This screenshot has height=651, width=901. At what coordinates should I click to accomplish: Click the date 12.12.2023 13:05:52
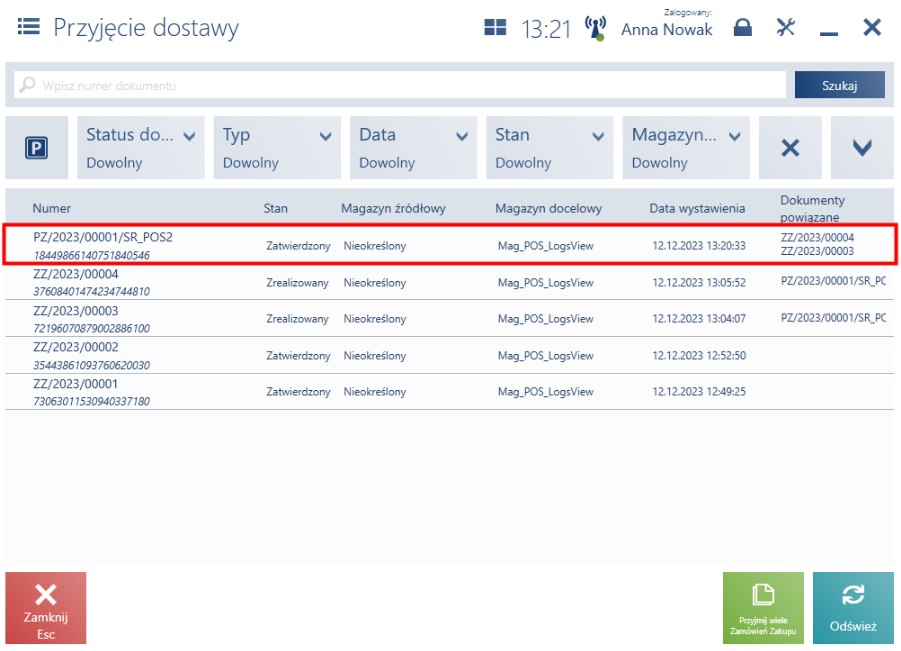tap(699, 283)
